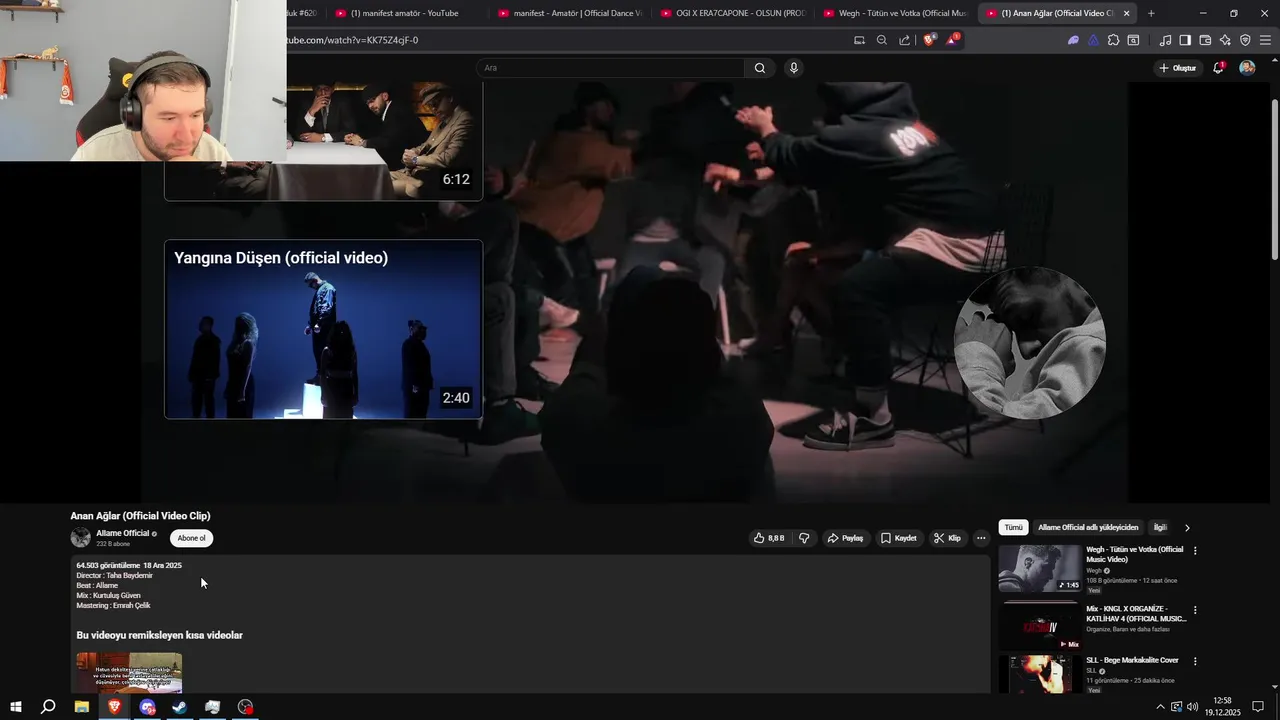Close the Anan Ağlar tab

1127,13
